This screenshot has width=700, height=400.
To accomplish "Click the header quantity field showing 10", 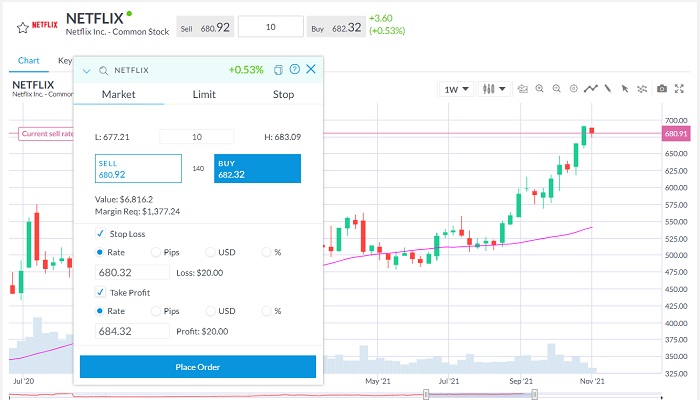I will coord(271,27).
